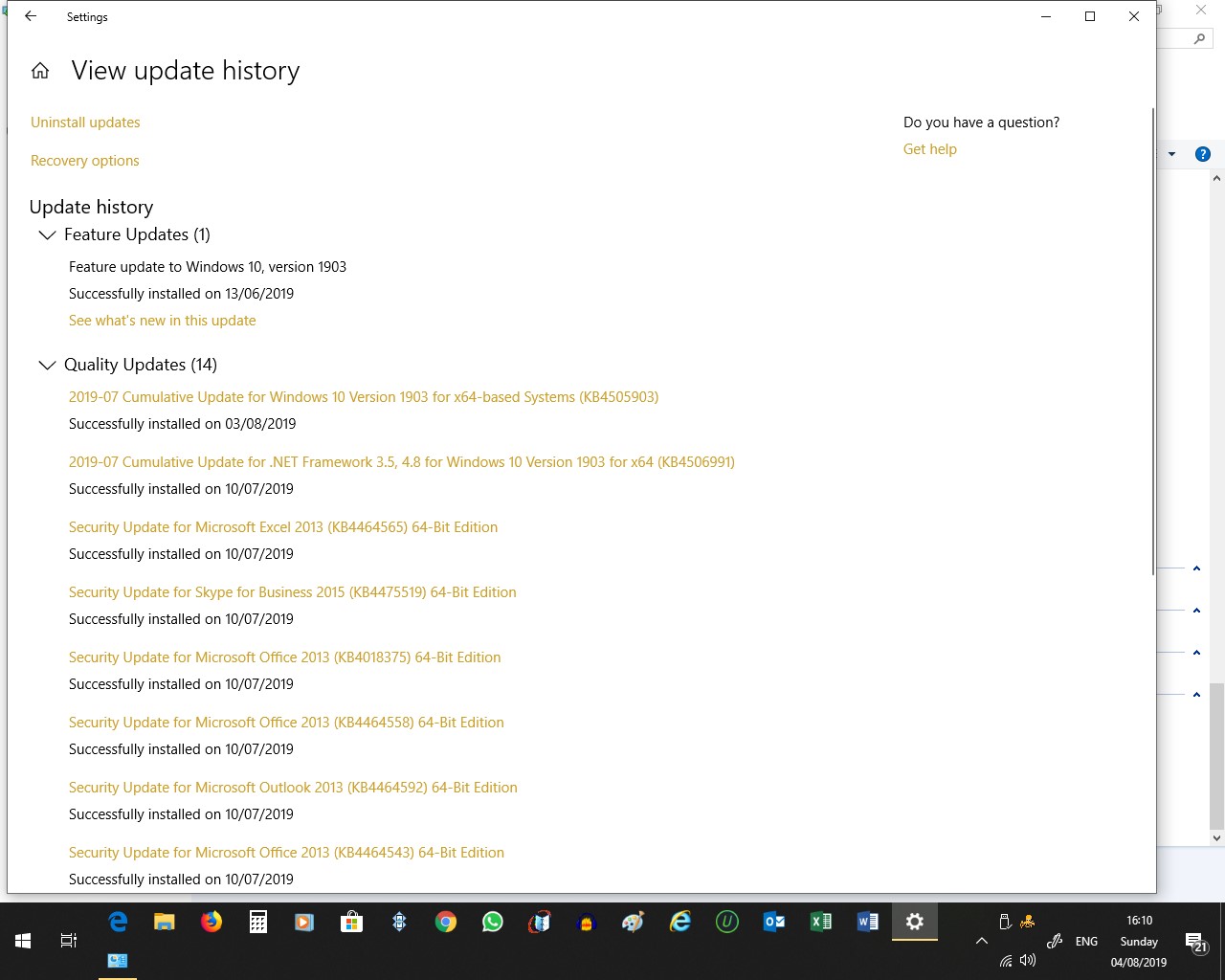
Task: Open Office 2013 KB4018375 update link
Action: (x=285, y=657)
